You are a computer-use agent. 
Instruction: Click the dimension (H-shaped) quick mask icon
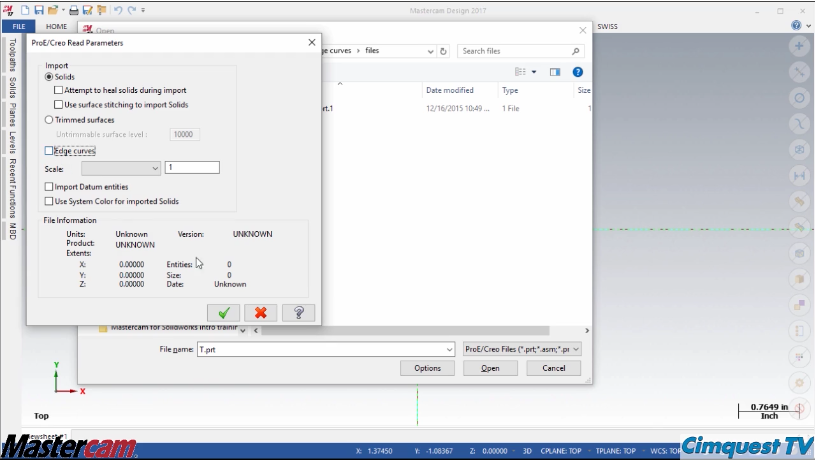tap(799, 176)
